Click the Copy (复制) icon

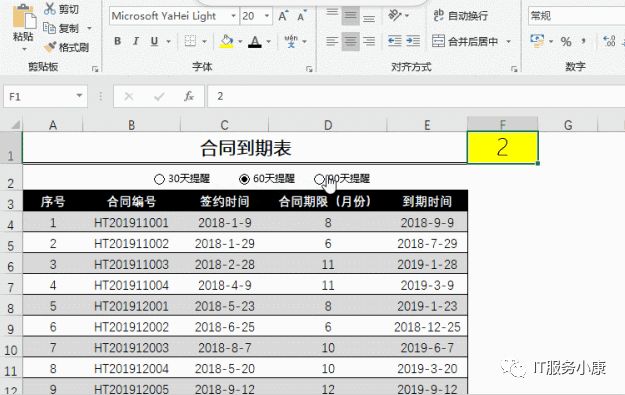point(49,28)
